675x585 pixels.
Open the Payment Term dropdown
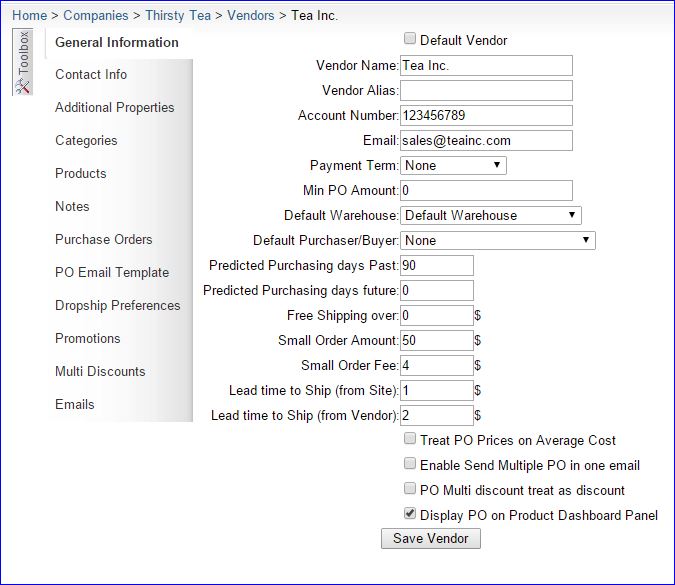453,165
